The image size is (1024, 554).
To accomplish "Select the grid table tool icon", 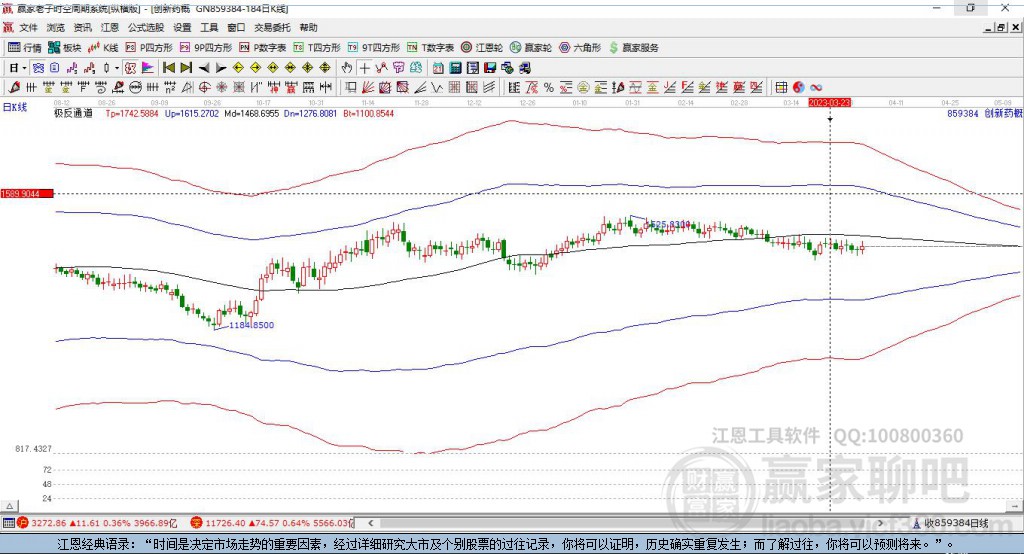I will point(781,87).
